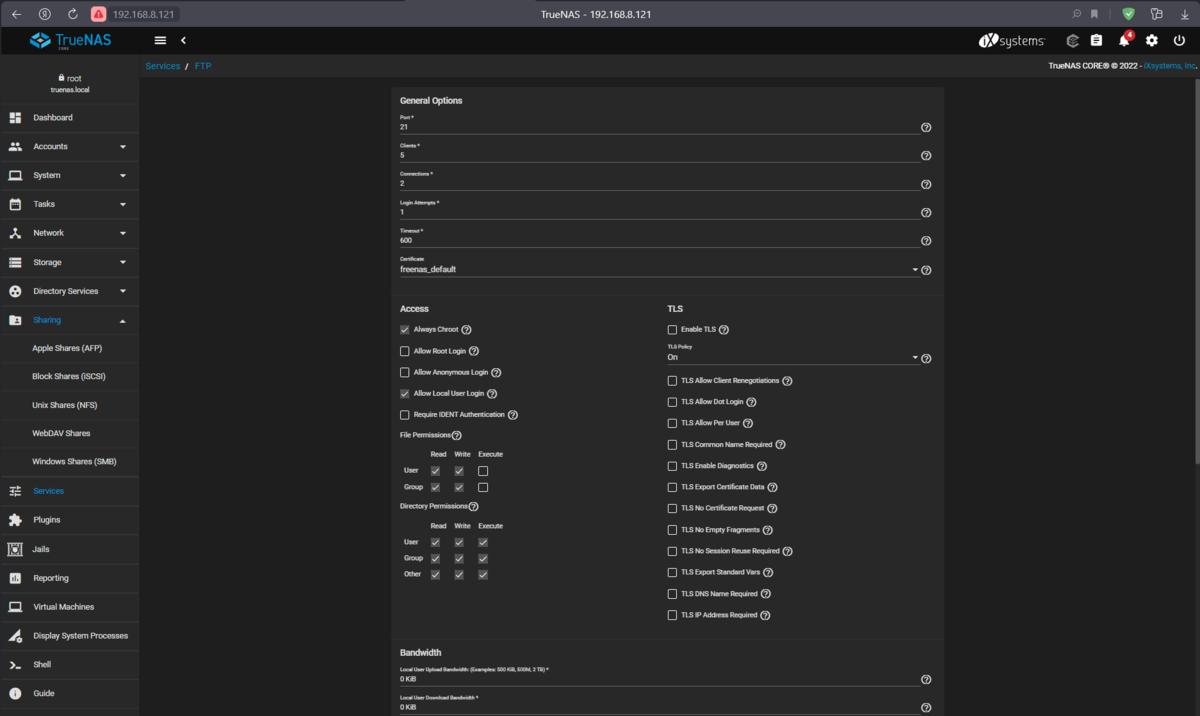Open the task manager clipboard icon
Viewport: 1200px width, 716px height.
[x=1096, y=40]
